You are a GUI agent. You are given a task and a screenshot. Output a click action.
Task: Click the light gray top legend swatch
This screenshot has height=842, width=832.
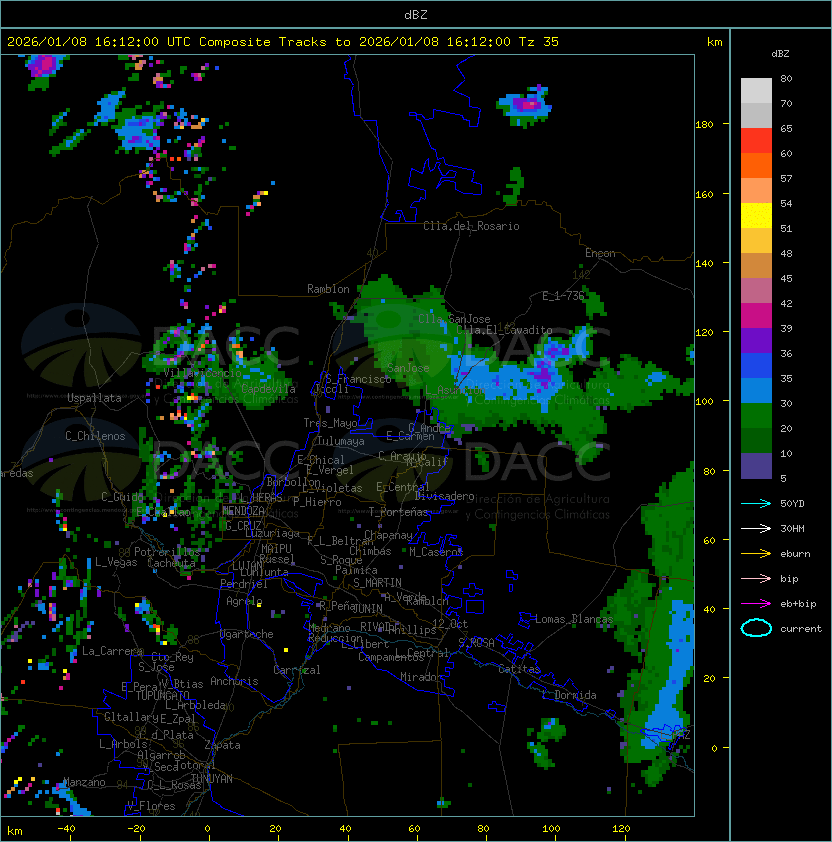[756, 90]
